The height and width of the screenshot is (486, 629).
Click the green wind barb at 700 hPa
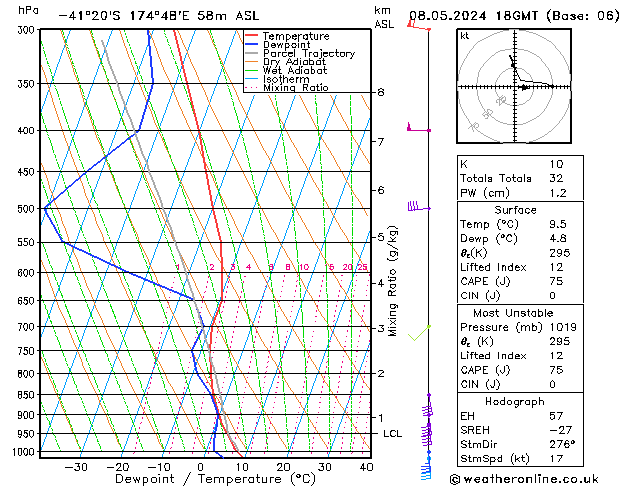pos(419,333)
